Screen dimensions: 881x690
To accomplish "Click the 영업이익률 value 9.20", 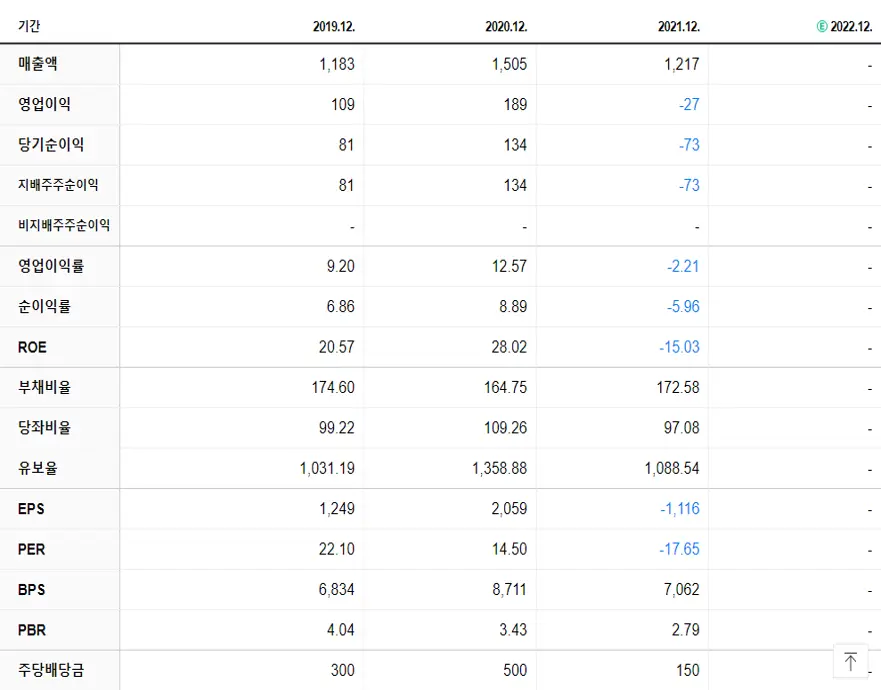I will pyautogui.click(x=340, y=266).
